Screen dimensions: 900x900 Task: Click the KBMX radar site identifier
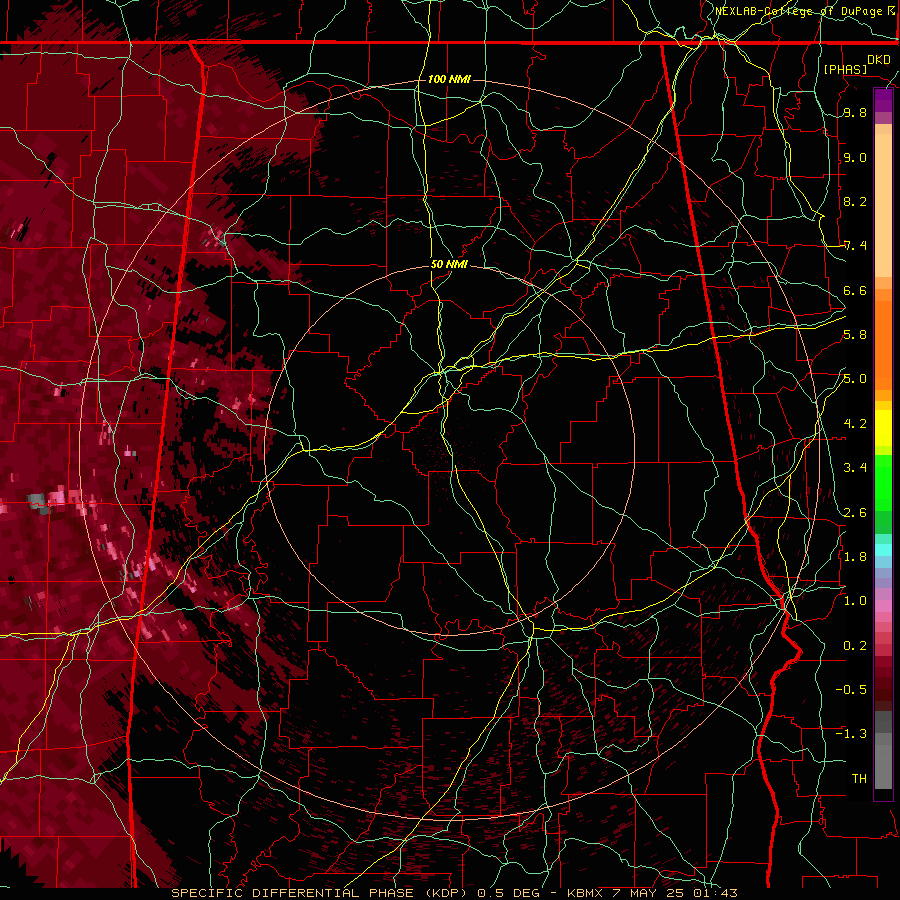pos(585,893)
